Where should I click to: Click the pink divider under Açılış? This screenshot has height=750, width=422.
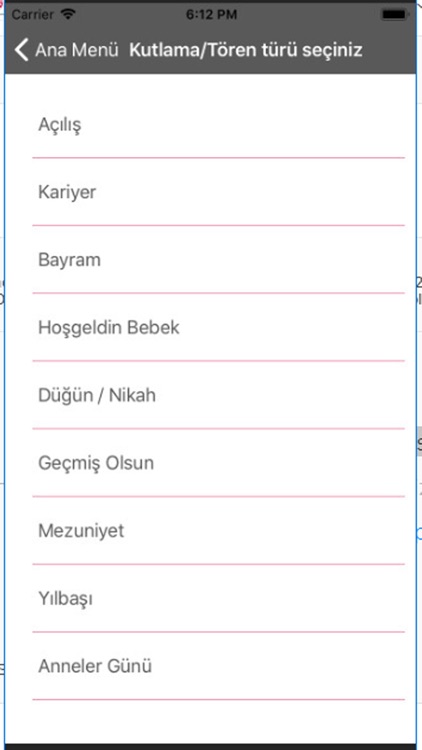point(219,157)
